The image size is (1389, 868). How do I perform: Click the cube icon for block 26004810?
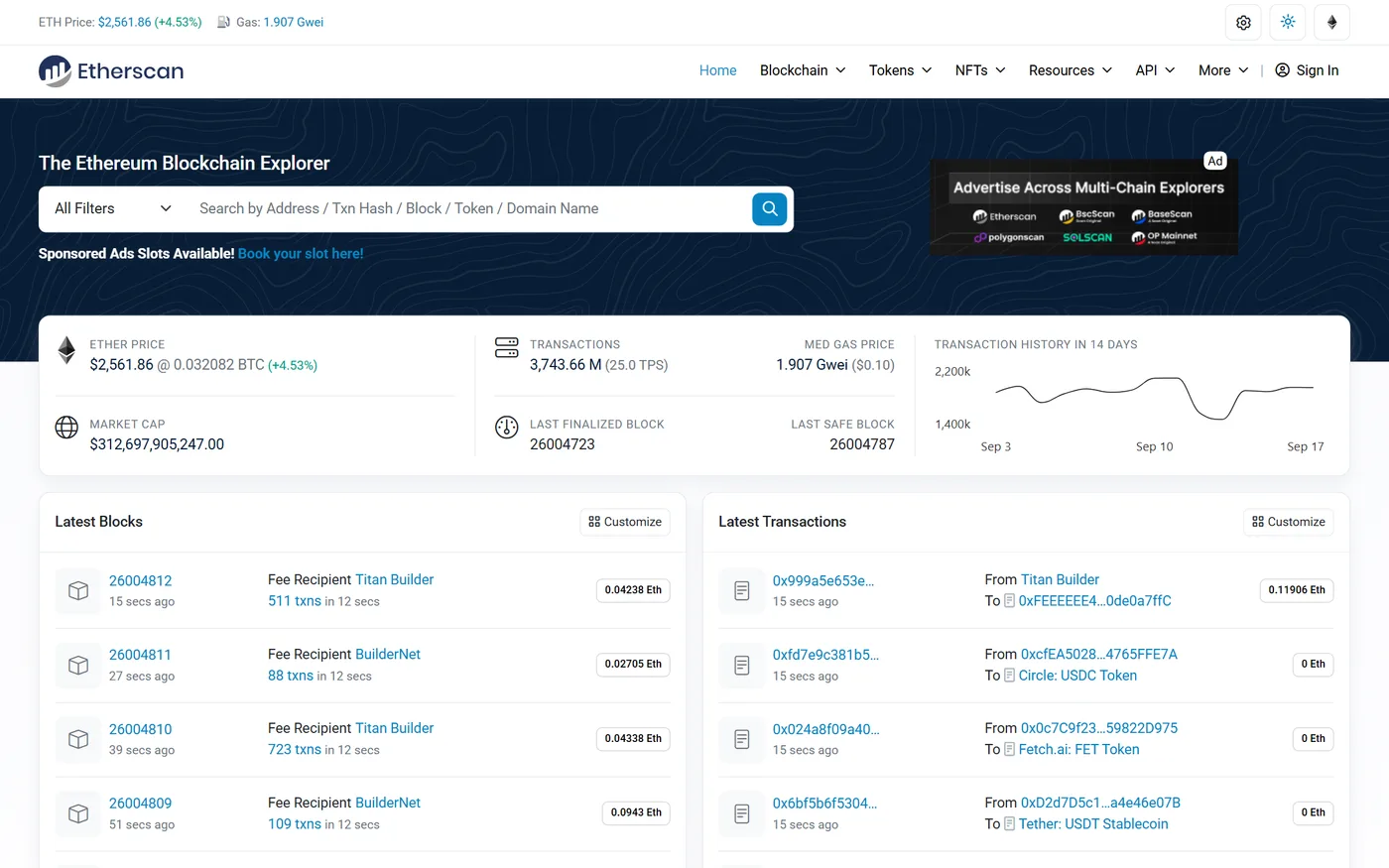(x=78, y=739)
